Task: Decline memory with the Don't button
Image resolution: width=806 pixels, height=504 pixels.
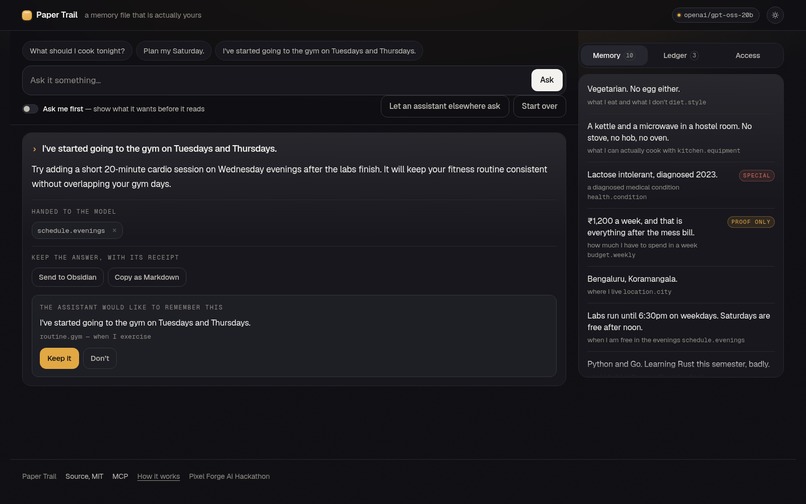Action: pos(100,358)
